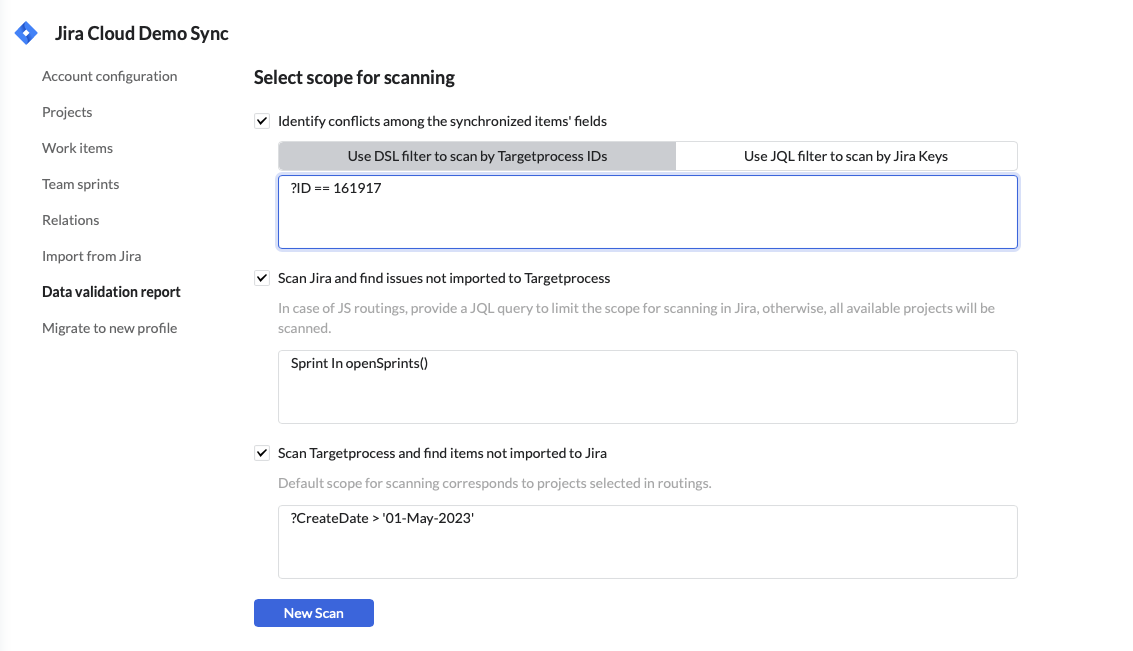Image resolution: width=1133 pixels, height=651 pixels.
Task: Switch to 'Use JQL filter to scan by Jira Keys' tab
Action: (x=846, y=156)
